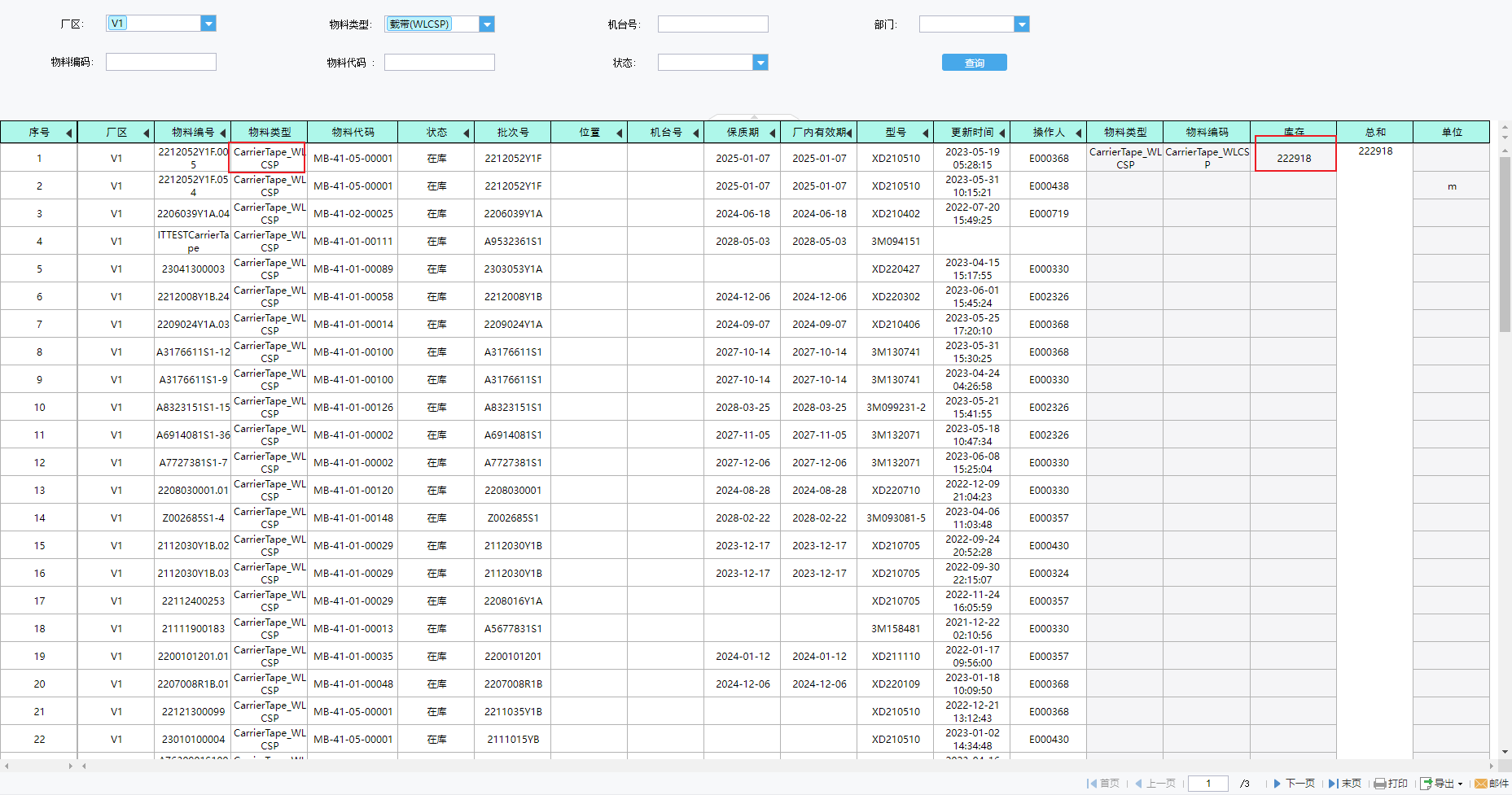Select the stock value 222918 cell

[x=1294, y=159]
